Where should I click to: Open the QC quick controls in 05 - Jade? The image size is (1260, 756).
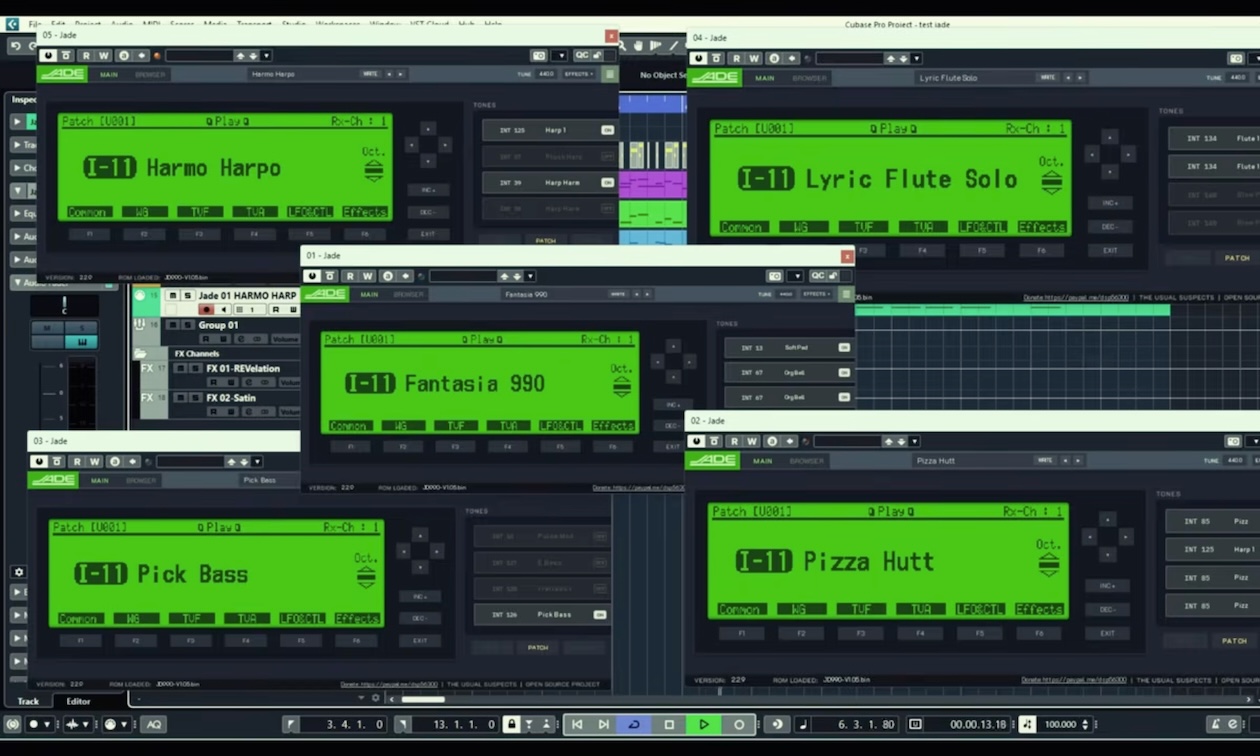[582, 56]
